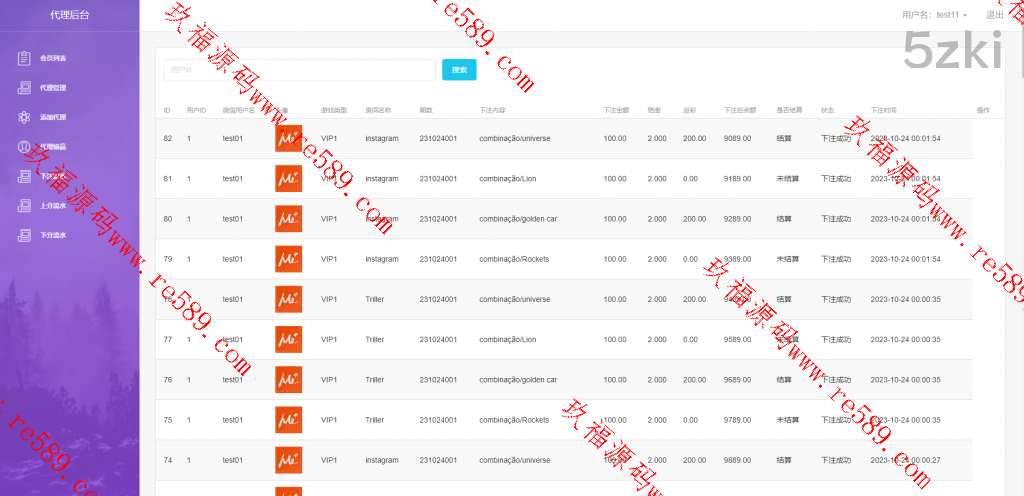Click the 下注时间 column header
This screenshot has height=496, width=1024.
pos(883,109)
